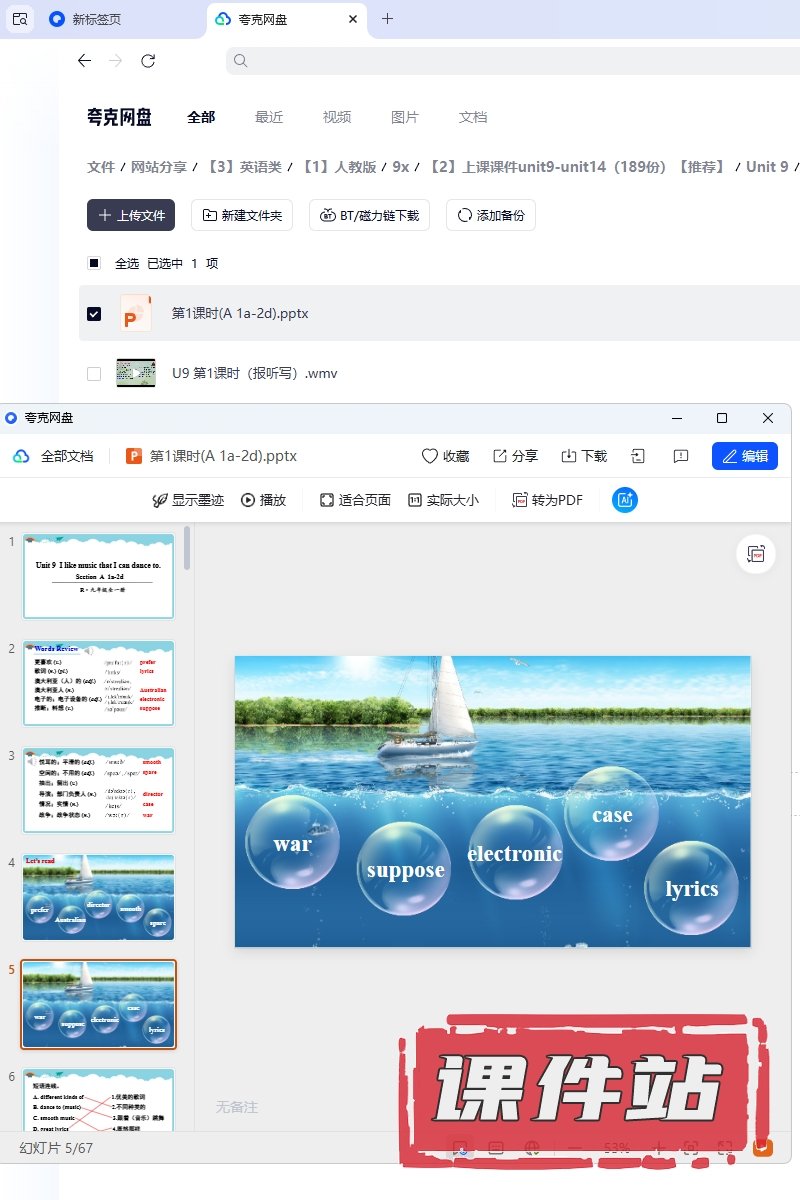This screenshot has width=800, height=1200.
Task: Click the 收藏 favorite heart icon
Action: (x=430, y=456)
